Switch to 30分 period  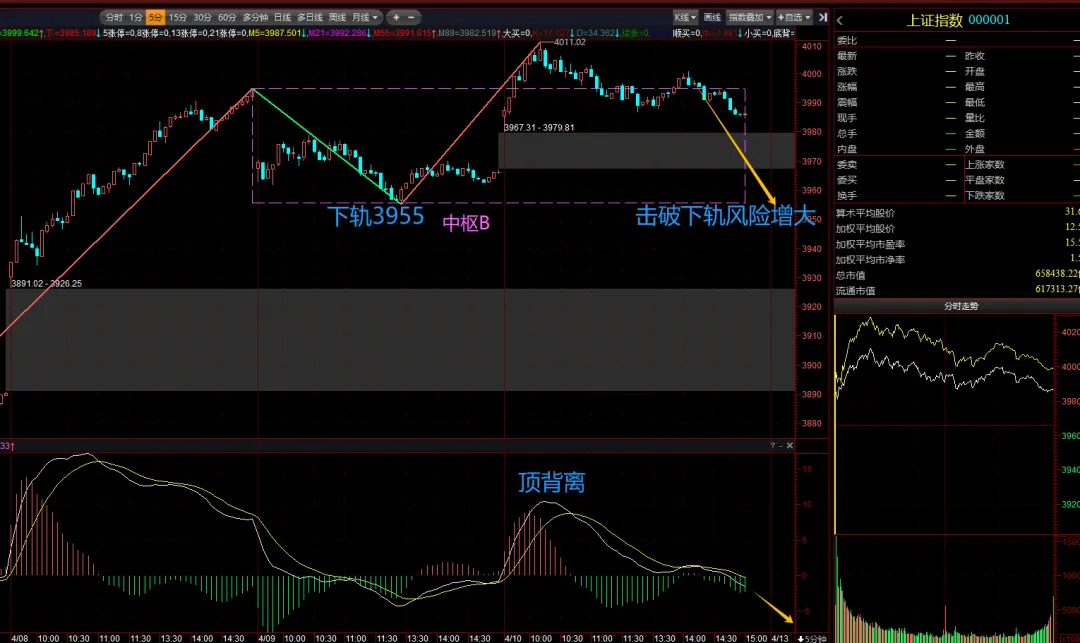202,17
